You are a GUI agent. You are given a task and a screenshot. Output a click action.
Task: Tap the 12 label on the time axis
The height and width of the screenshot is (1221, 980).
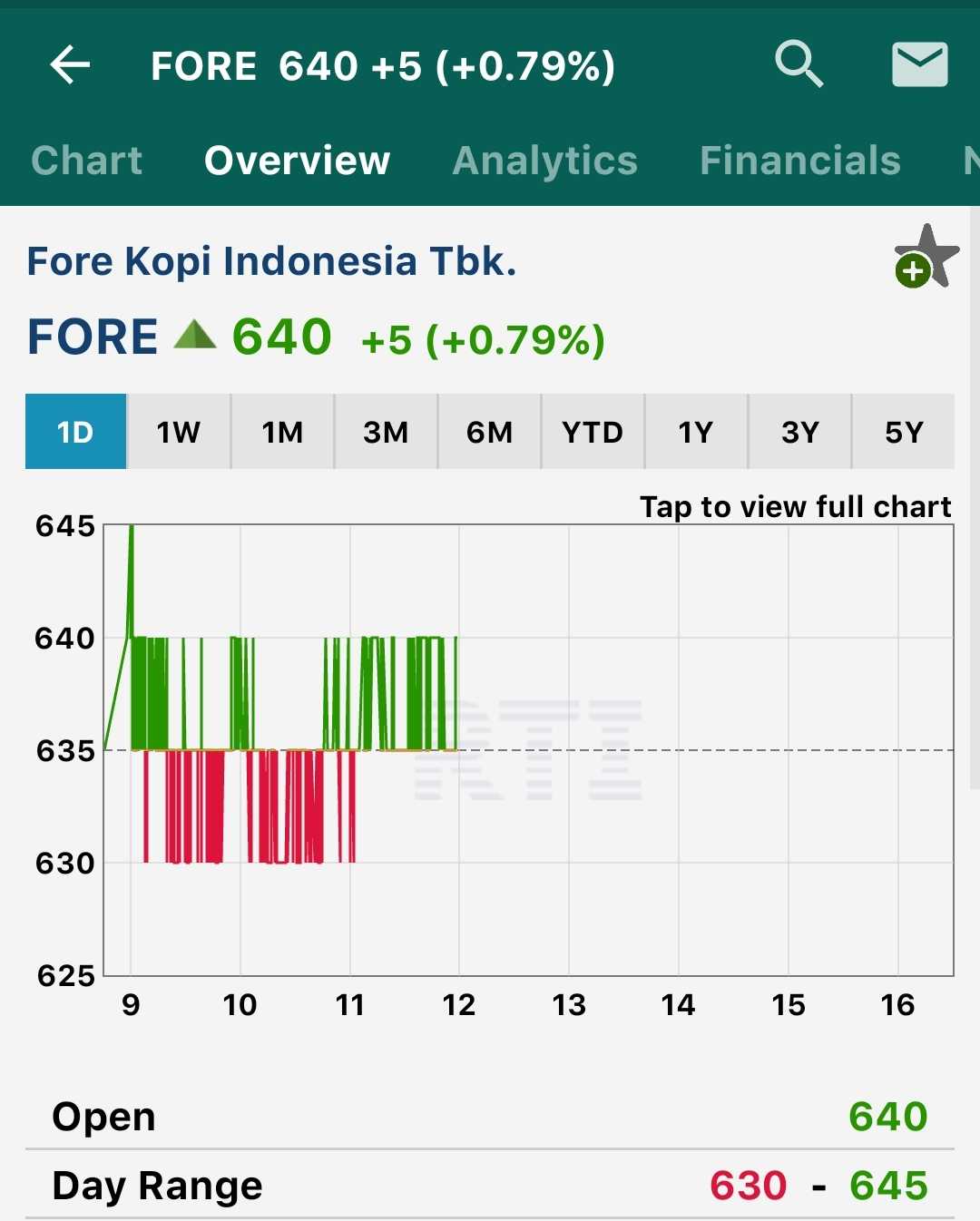(459, 1005)
